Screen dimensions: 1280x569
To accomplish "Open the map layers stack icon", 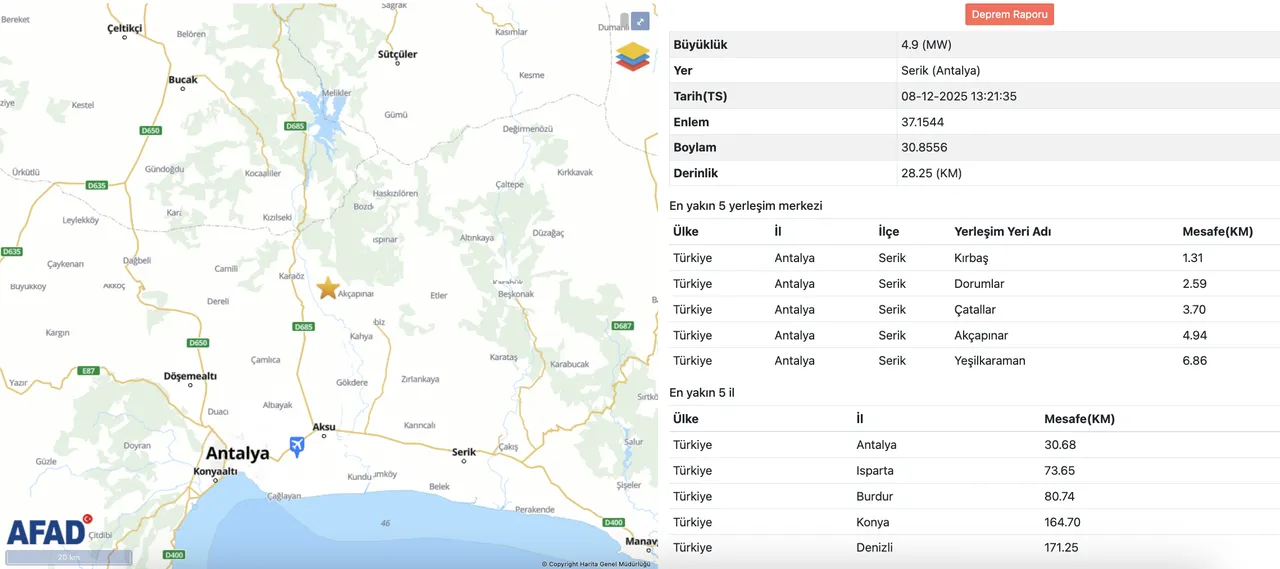I will point(632,56).
